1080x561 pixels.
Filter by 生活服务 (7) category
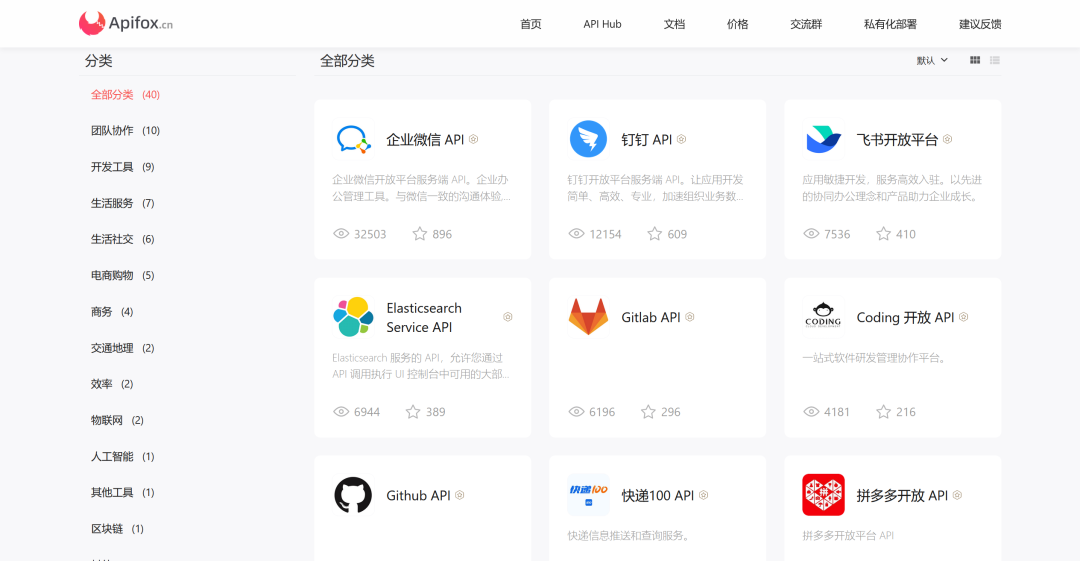pyautogui.click(x=123, y=203)
